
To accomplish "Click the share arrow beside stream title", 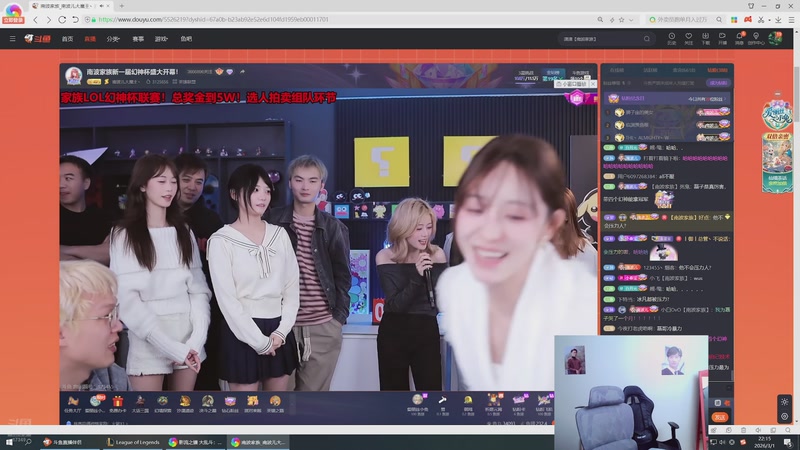I will (242, 72).
